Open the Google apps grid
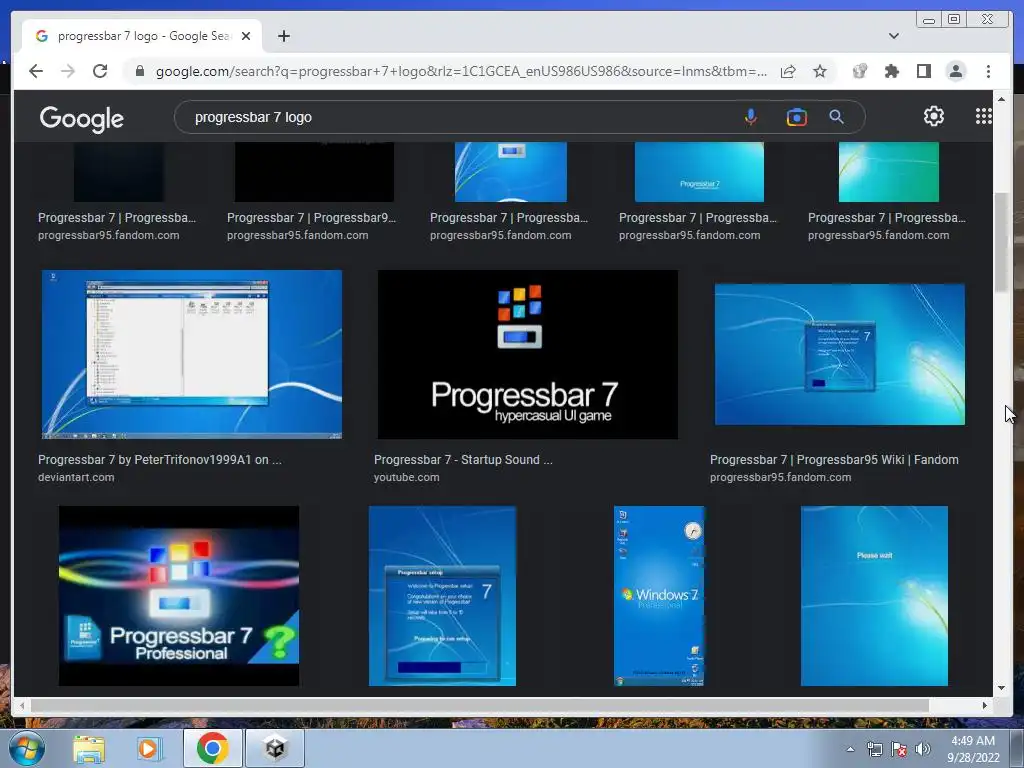1024x768 pixels. tap(984, 116)
